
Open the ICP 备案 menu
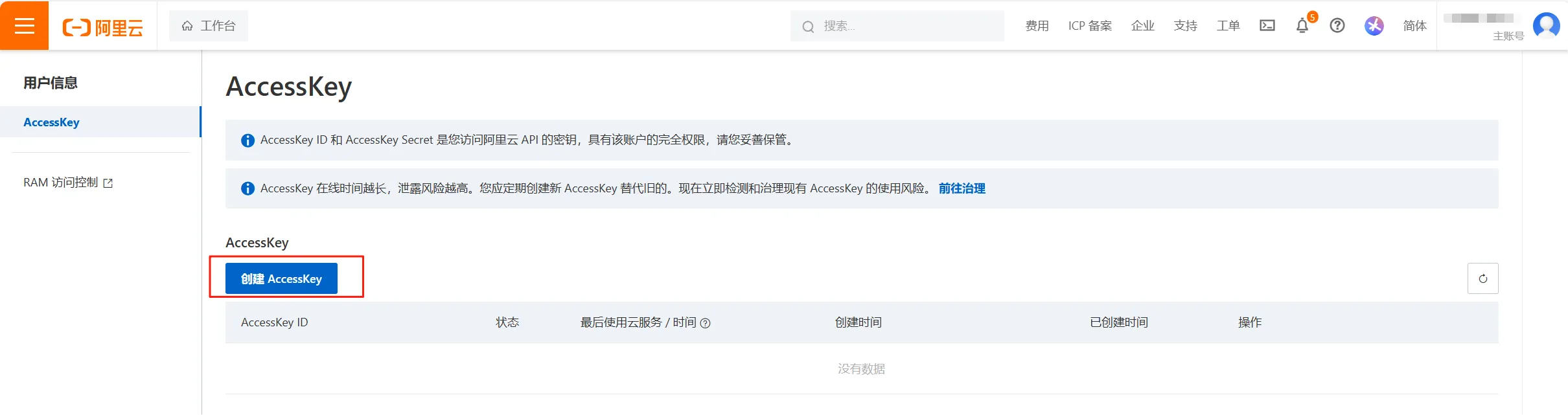point(1090,26)
